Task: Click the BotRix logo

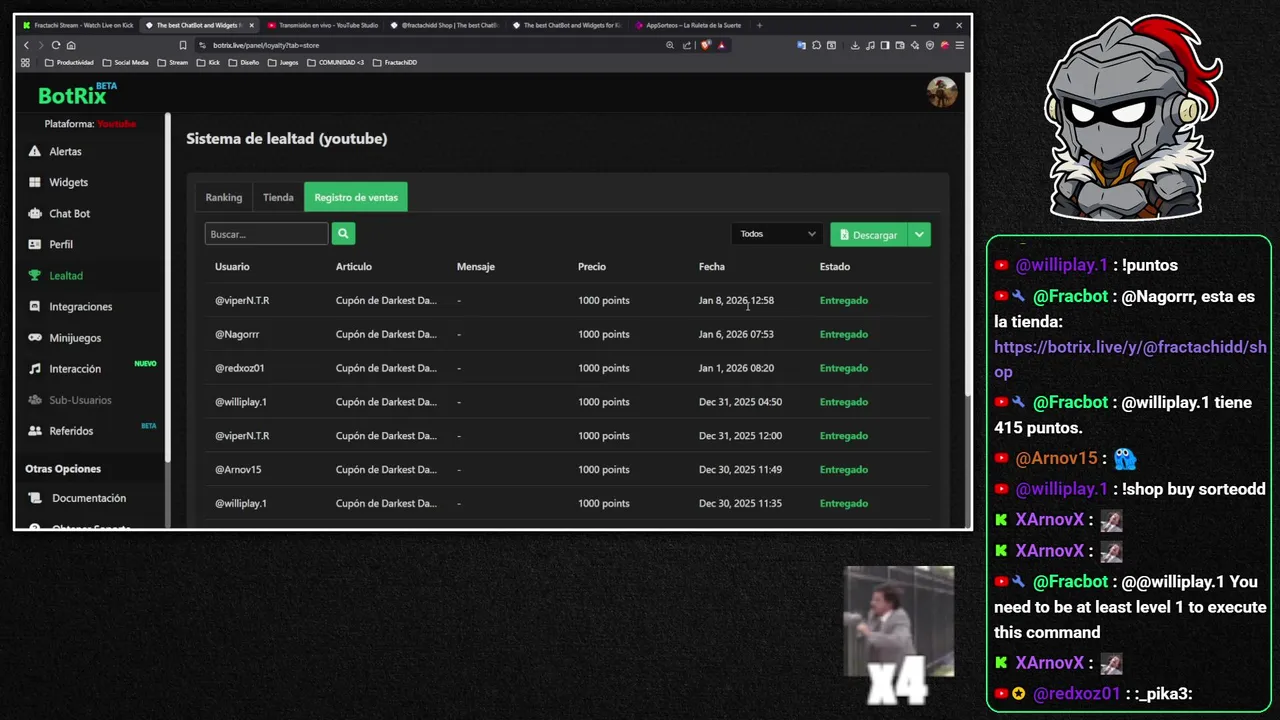Action: pos(77,95)
